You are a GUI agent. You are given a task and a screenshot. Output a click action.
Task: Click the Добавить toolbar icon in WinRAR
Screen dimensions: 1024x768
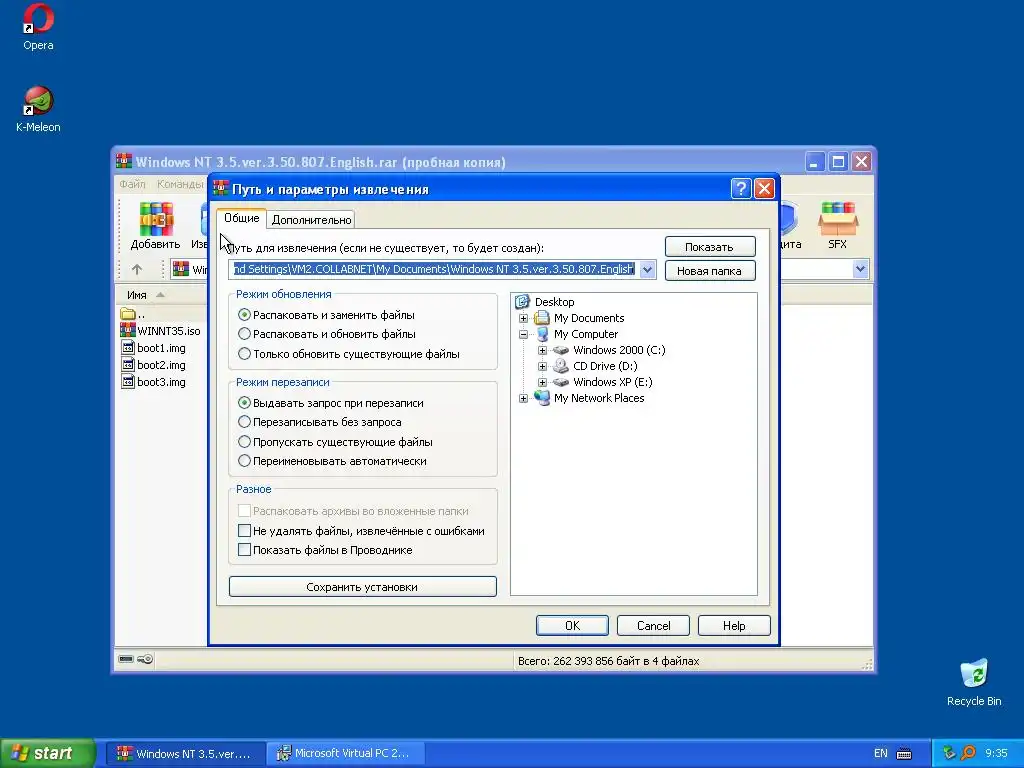[x=155, y=225]
